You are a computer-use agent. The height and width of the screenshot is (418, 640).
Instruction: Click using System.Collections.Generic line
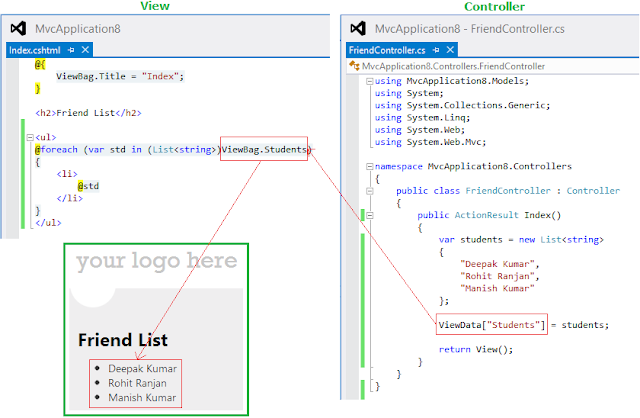[x=462, y=106]
